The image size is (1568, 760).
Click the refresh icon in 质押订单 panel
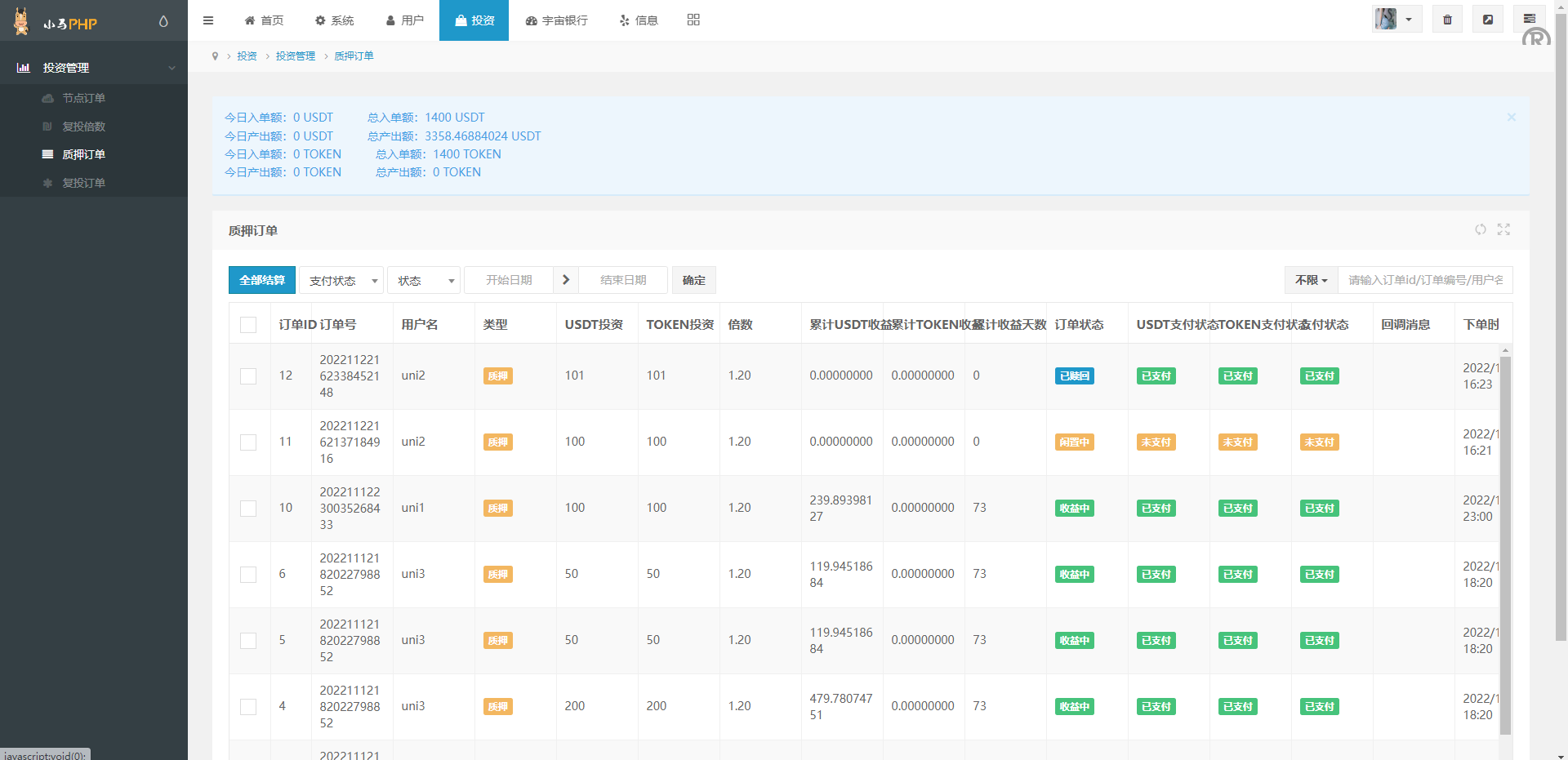pos(1480,229)
